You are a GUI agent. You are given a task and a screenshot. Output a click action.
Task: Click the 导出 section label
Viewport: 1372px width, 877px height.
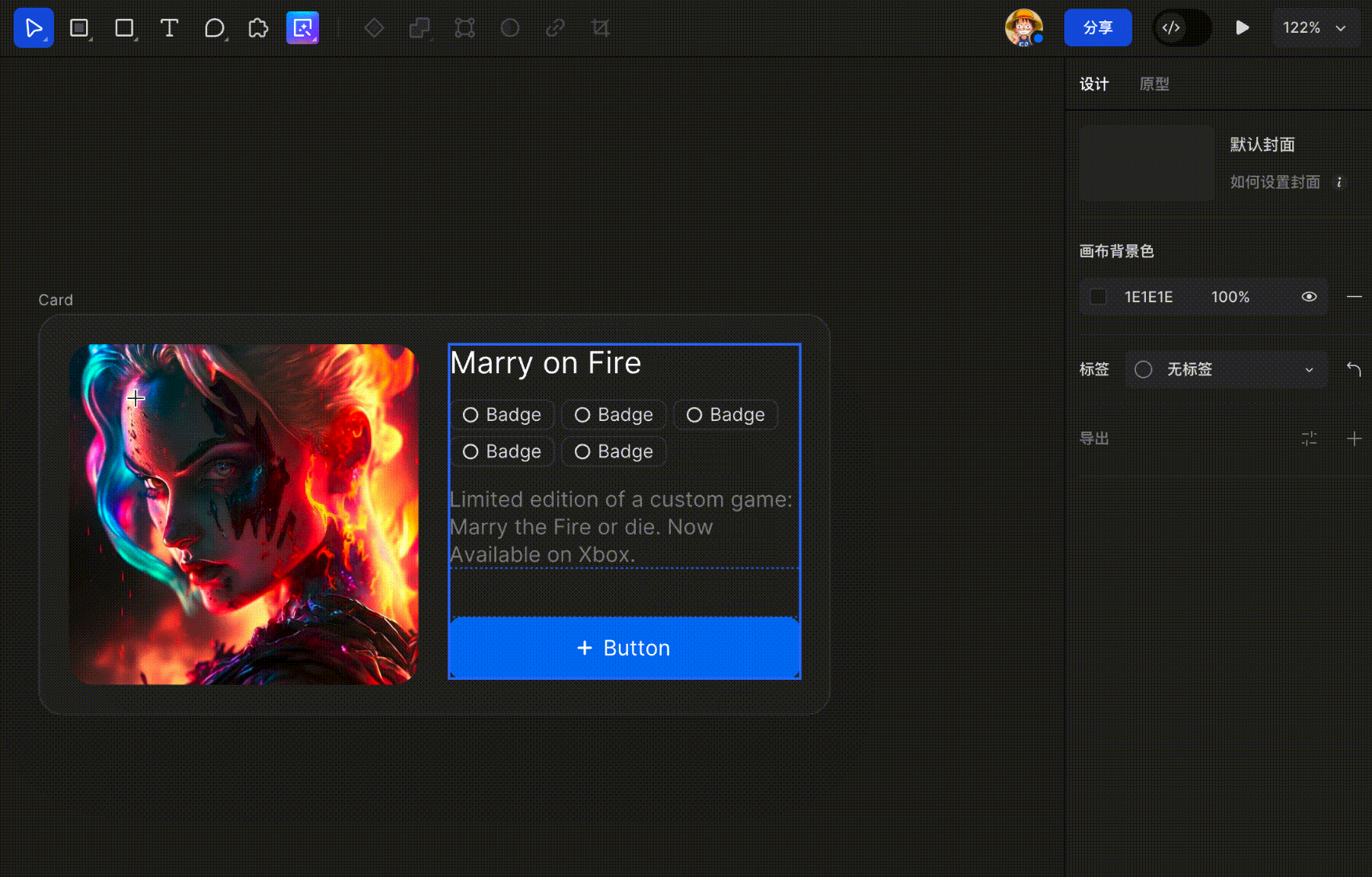pos(1094,438)
